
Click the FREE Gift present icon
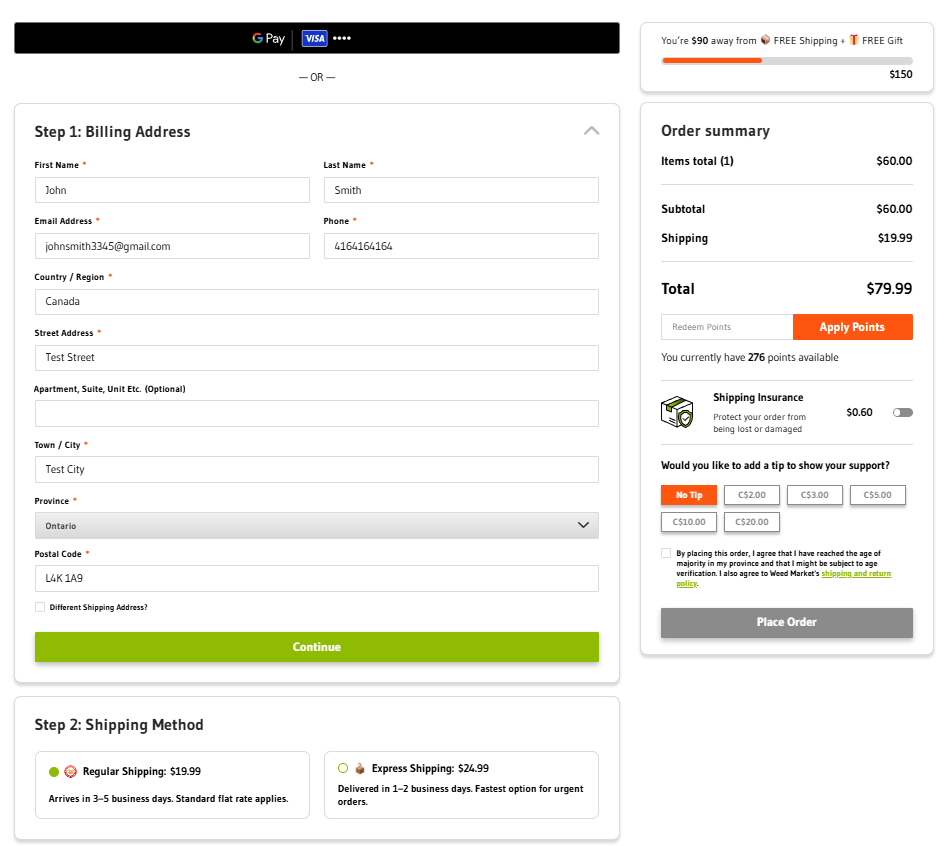[x=854, y=40]
